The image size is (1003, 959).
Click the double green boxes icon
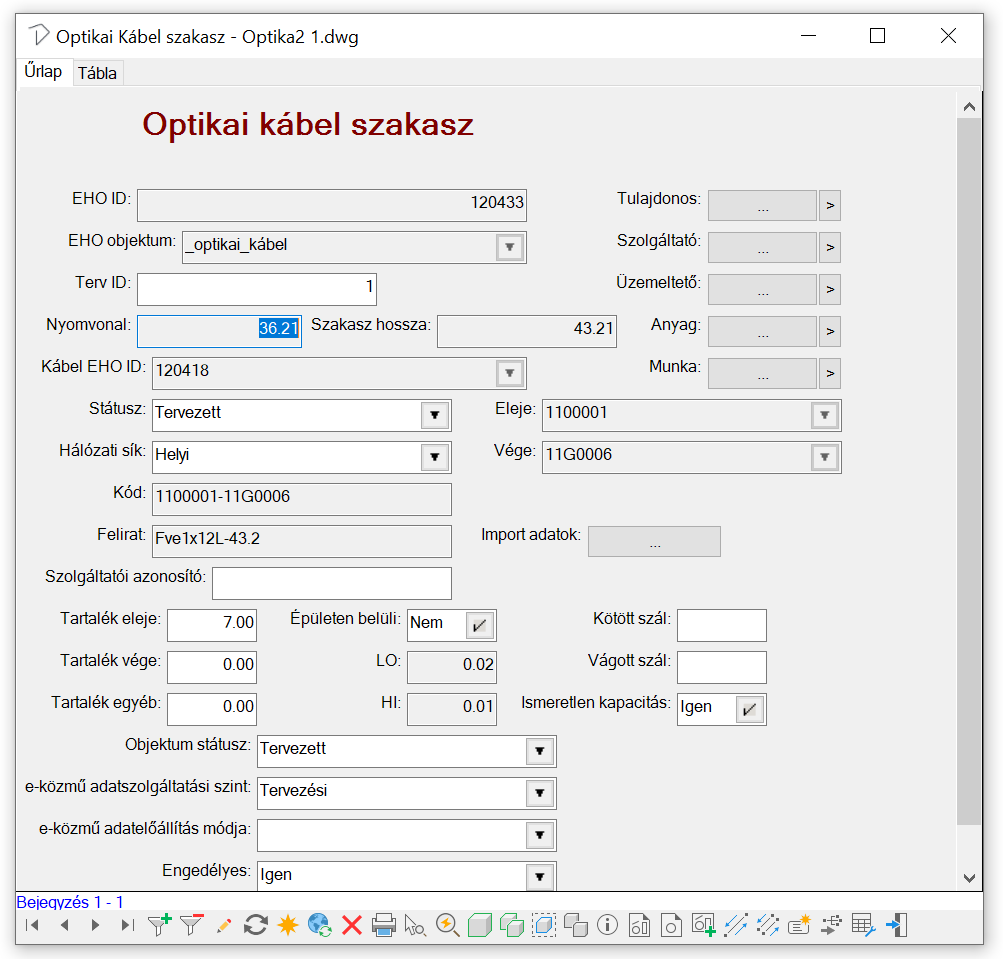(x=512, y=925)
